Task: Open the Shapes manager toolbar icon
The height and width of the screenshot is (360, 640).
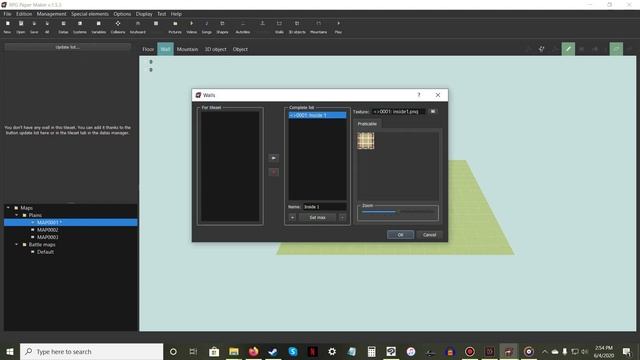Action: pos(222,27)
